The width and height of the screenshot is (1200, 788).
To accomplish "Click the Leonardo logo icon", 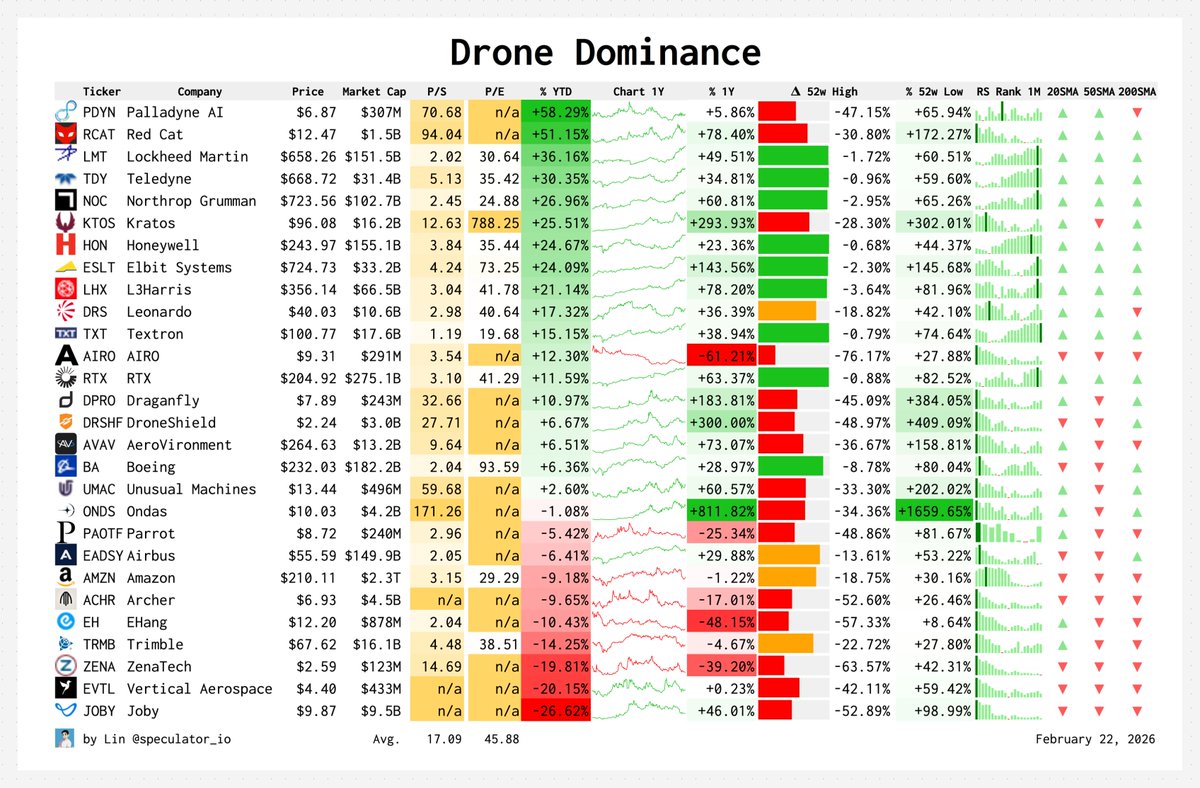I will 66,311.
